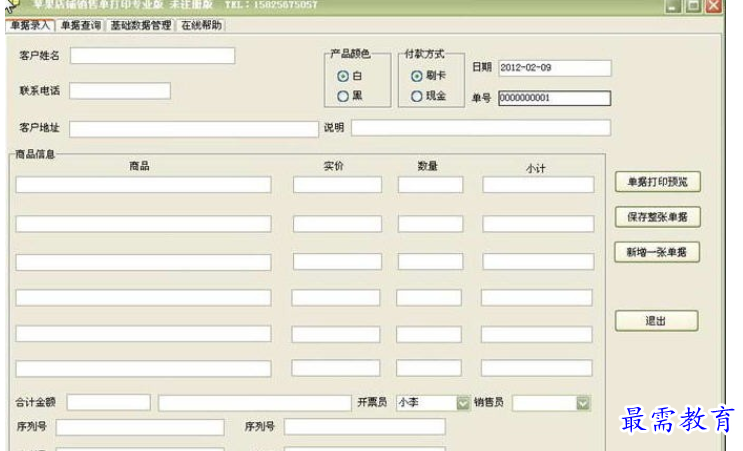Click the 退出 button
The image size is (743, 451).
tap(656, 321)
